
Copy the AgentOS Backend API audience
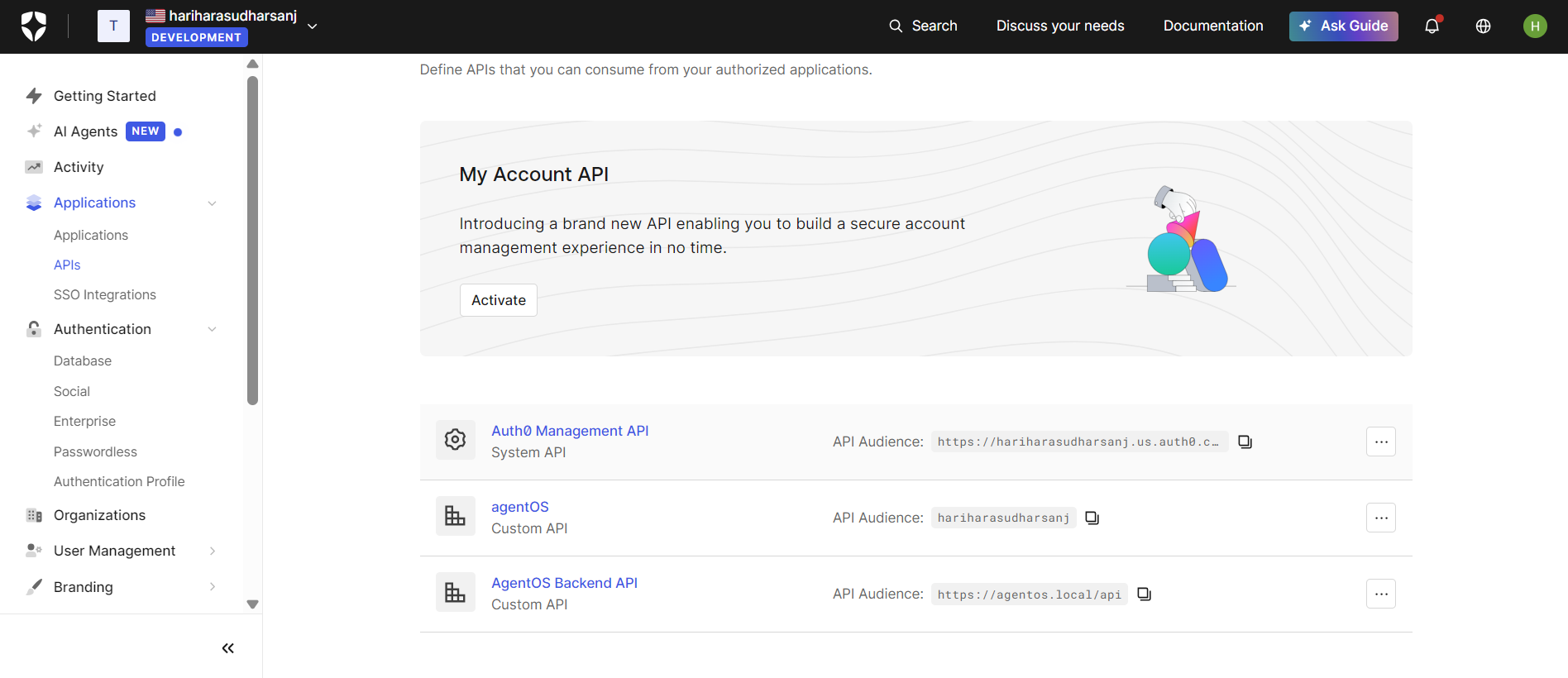(x=1144, y=594)
